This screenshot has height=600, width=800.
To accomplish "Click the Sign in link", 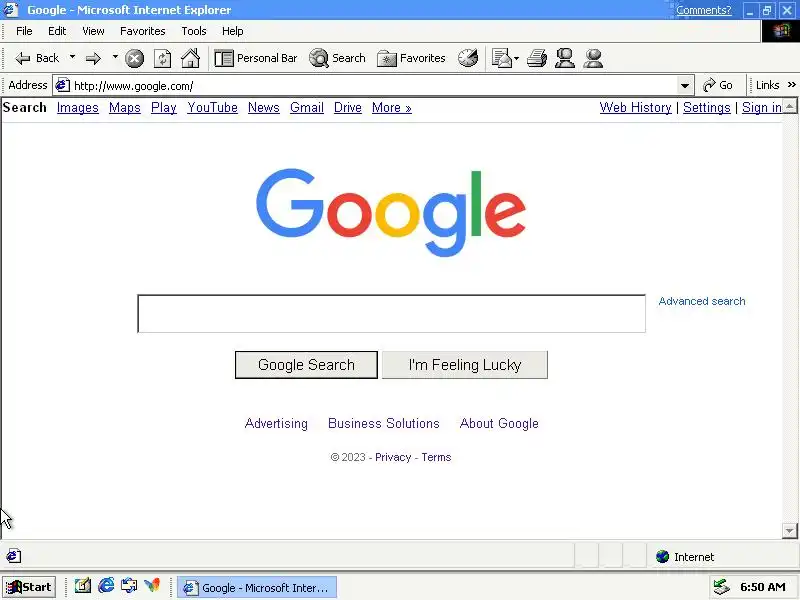I will pyautogui.click(x=762, y=108).
